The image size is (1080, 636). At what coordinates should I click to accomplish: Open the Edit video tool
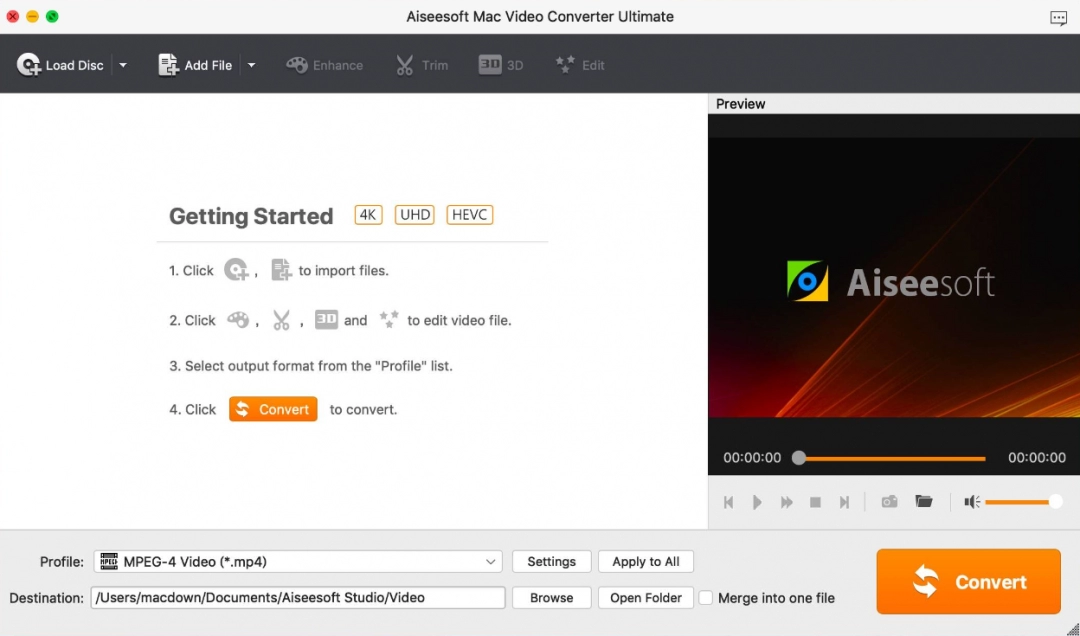click(x=580, y=64)
